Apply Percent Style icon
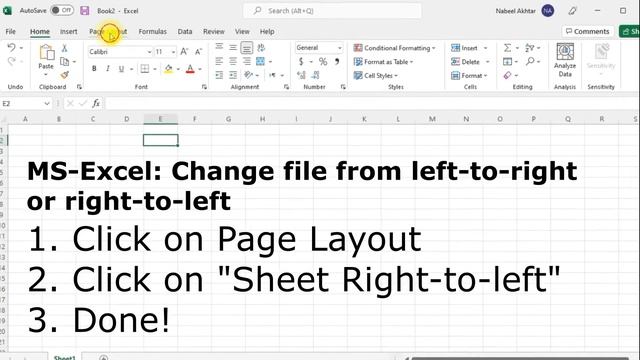 pos(323,61)
